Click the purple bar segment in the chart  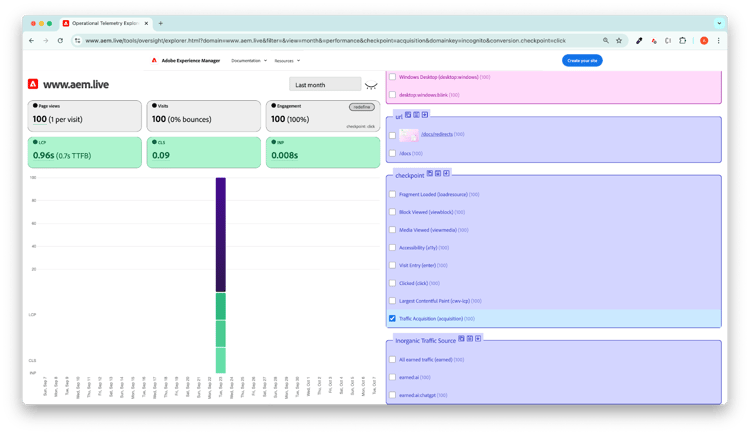(220, 234)
